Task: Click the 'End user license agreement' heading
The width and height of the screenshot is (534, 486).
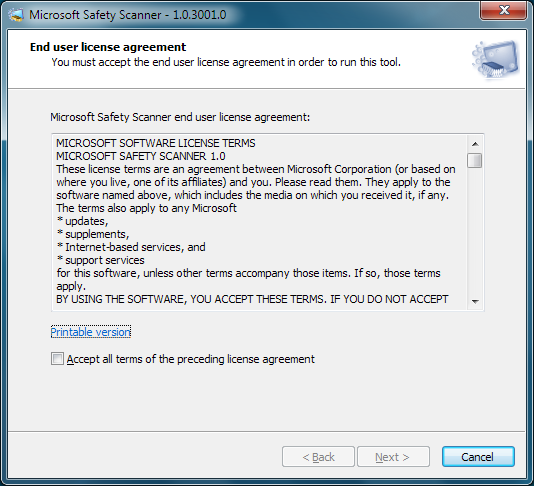Action: pos(108,47)
